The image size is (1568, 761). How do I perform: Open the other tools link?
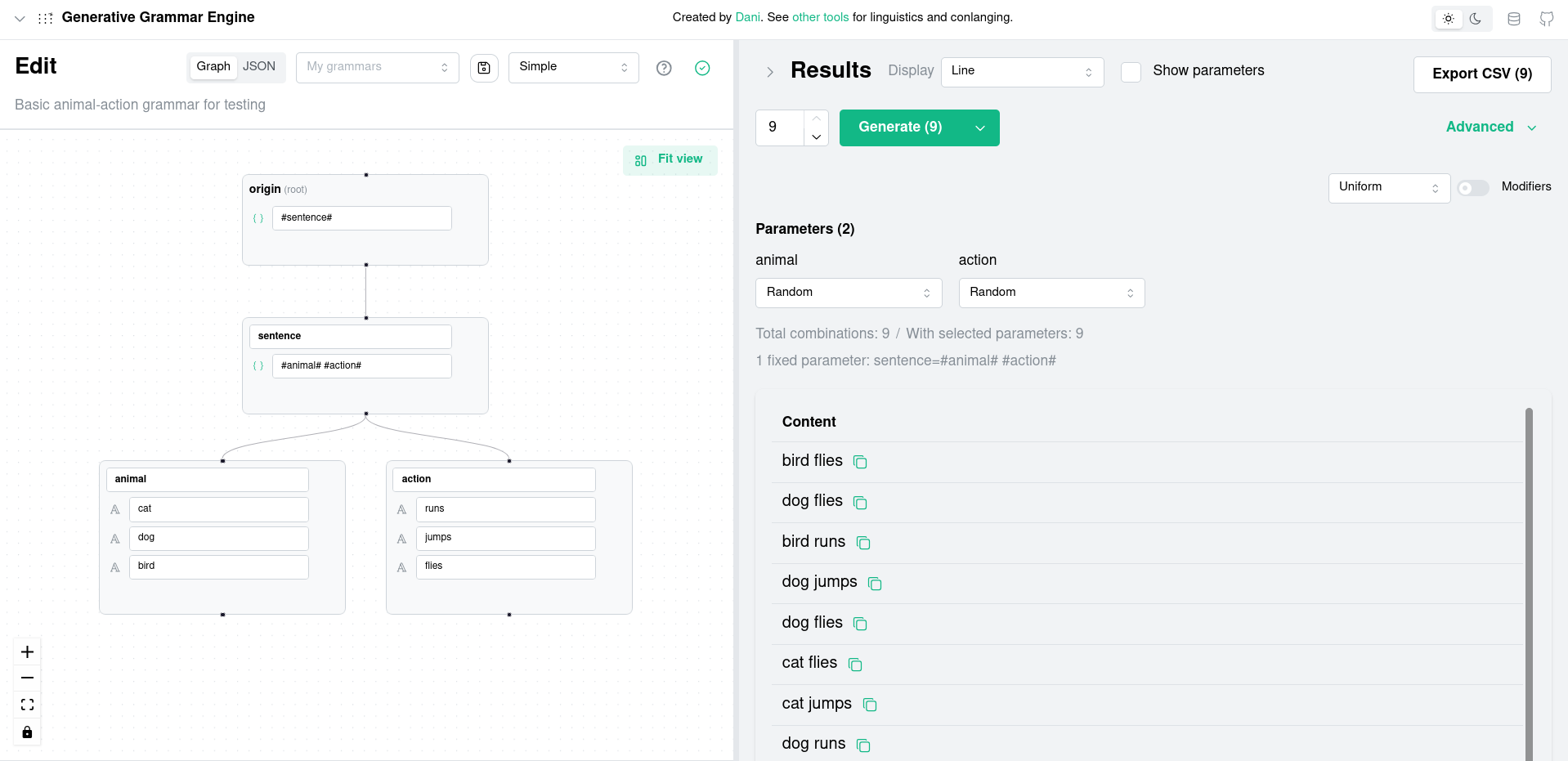click(821, 17)
